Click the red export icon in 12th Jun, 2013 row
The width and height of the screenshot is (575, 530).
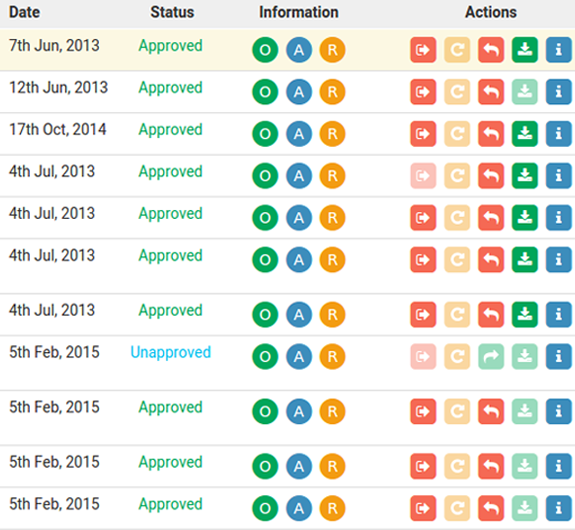click(423, 92)
